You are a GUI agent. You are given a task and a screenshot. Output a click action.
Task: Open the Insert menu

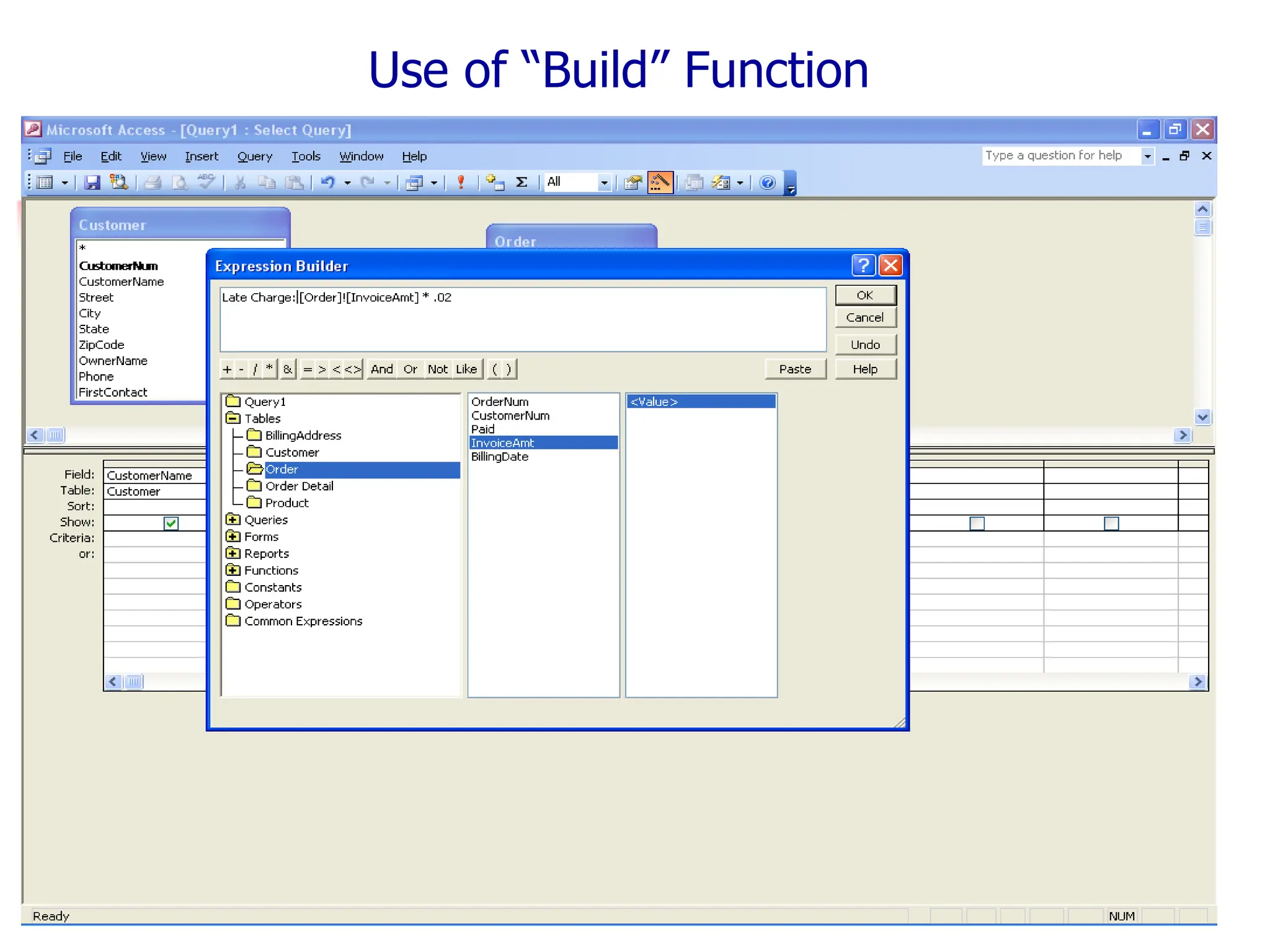[202, 156]
